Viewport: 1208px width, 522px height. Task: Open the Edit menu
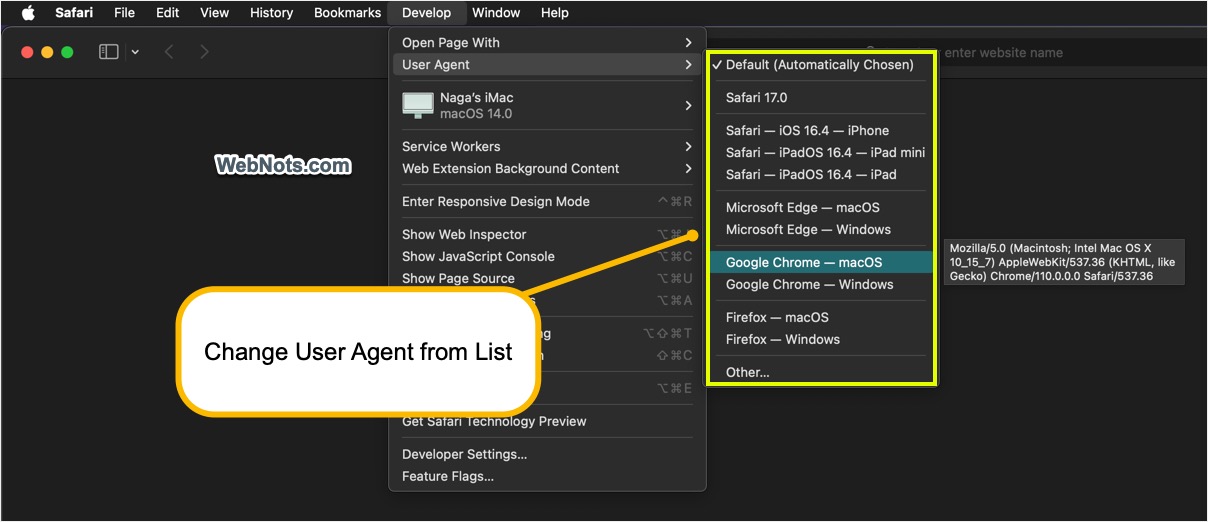pyautogui.click(x=168, y=13)
